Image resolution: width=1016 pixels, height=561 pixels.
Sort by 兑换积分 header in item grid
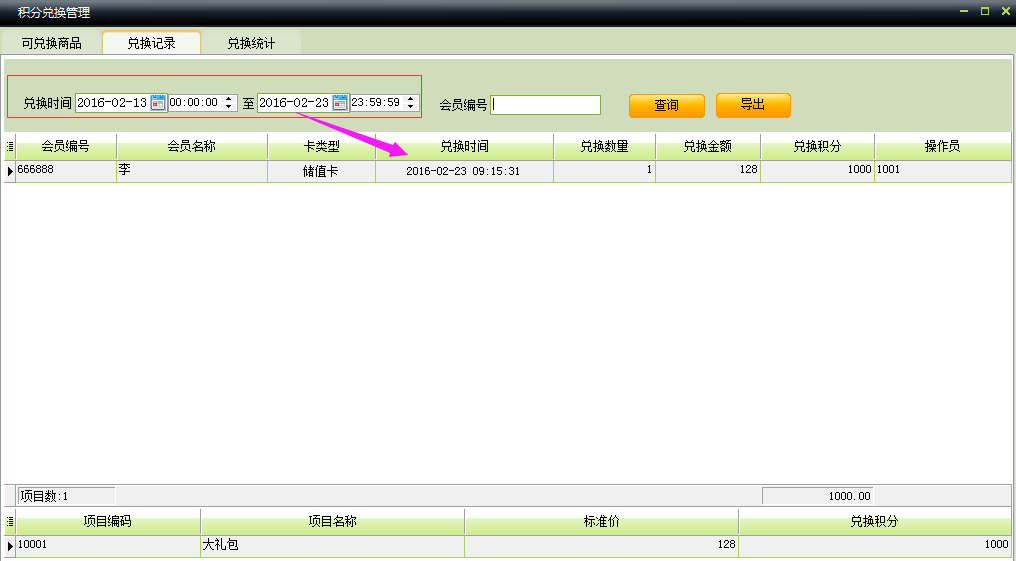click(x=875, y=521)
